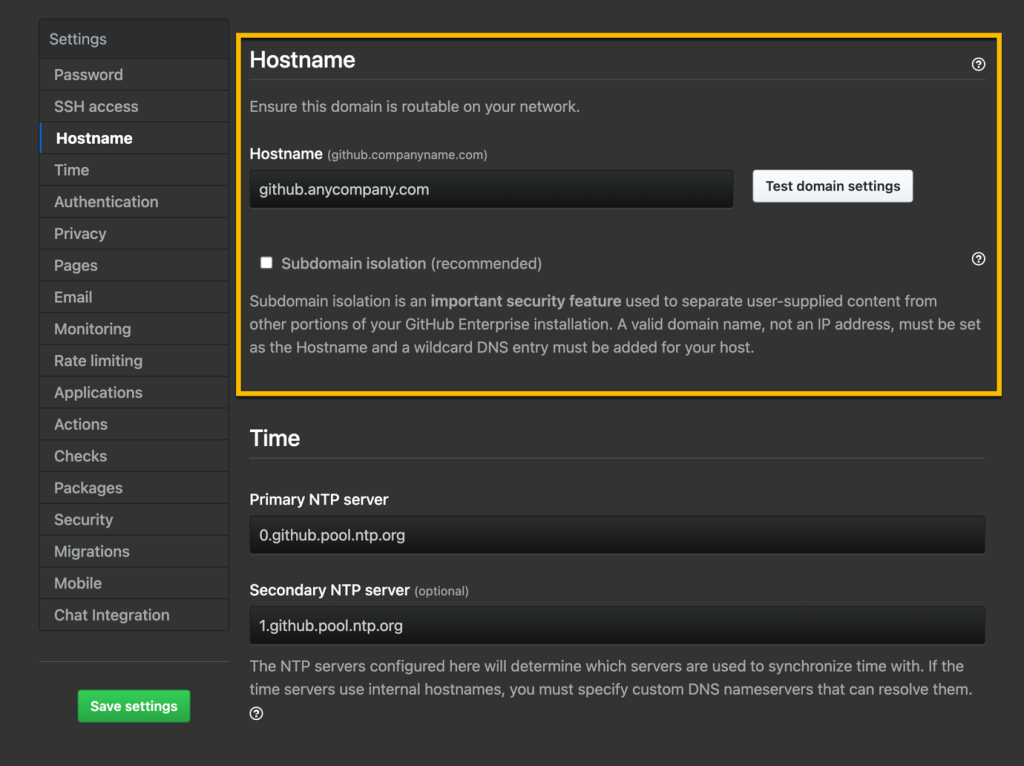Open the Privacy settings section

click(x=79, y=233)
